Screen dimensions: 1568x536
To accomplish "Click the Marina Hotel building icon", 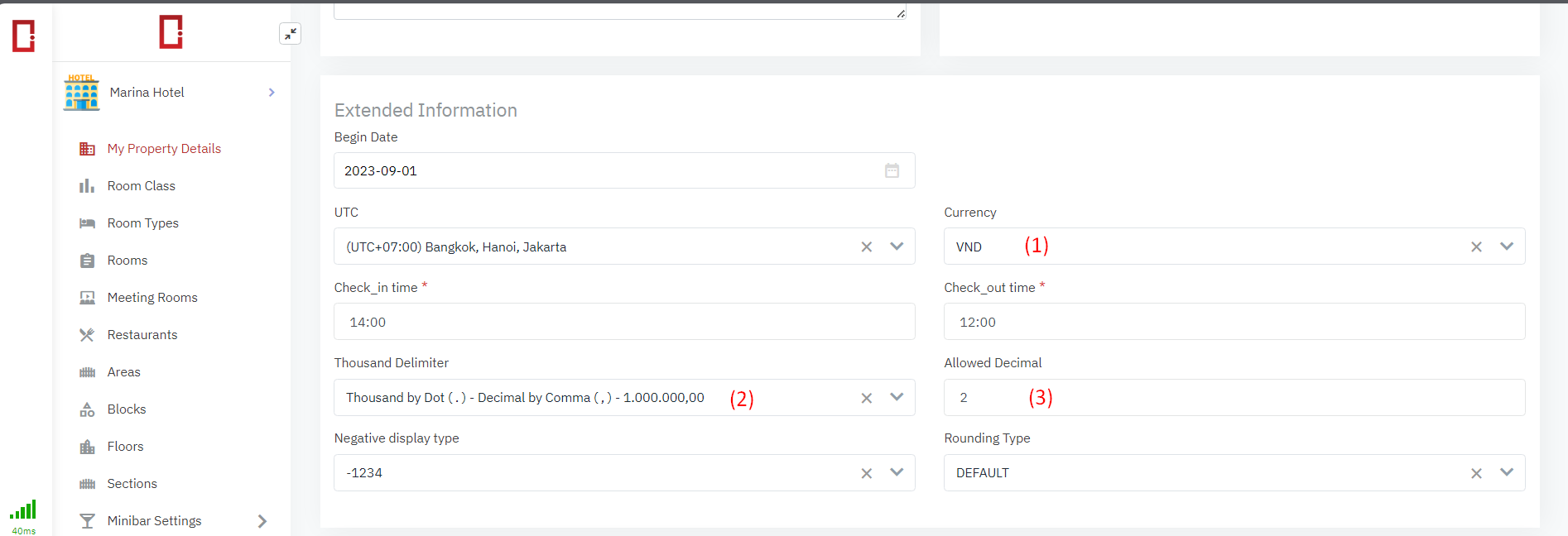I will [x=81, y=93].
